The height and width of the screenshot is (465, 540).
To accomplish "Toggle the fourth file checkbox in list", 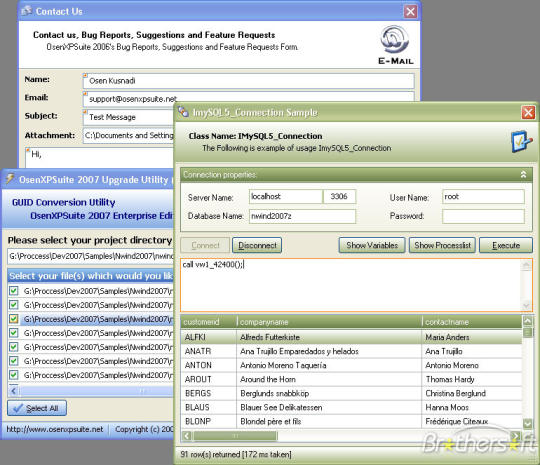I will [14, 333].
